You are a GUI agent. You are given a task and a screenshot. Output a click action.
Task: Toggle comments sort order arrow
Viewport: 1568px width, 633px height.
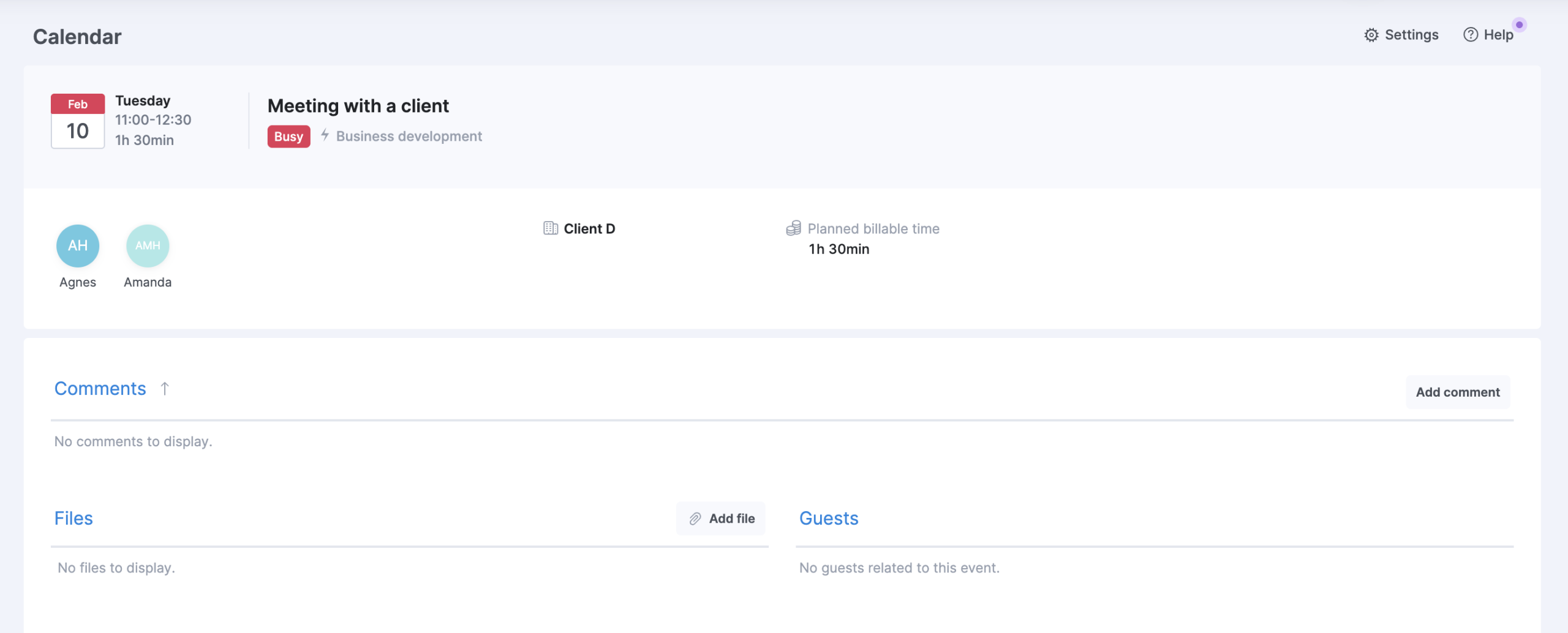coord(164,389)
